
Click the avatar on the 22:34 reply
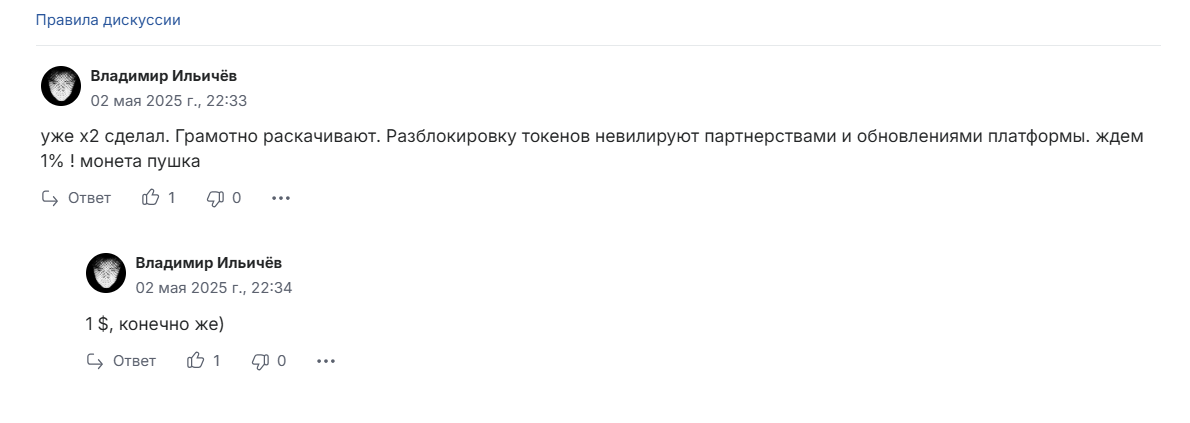point(105,273)
